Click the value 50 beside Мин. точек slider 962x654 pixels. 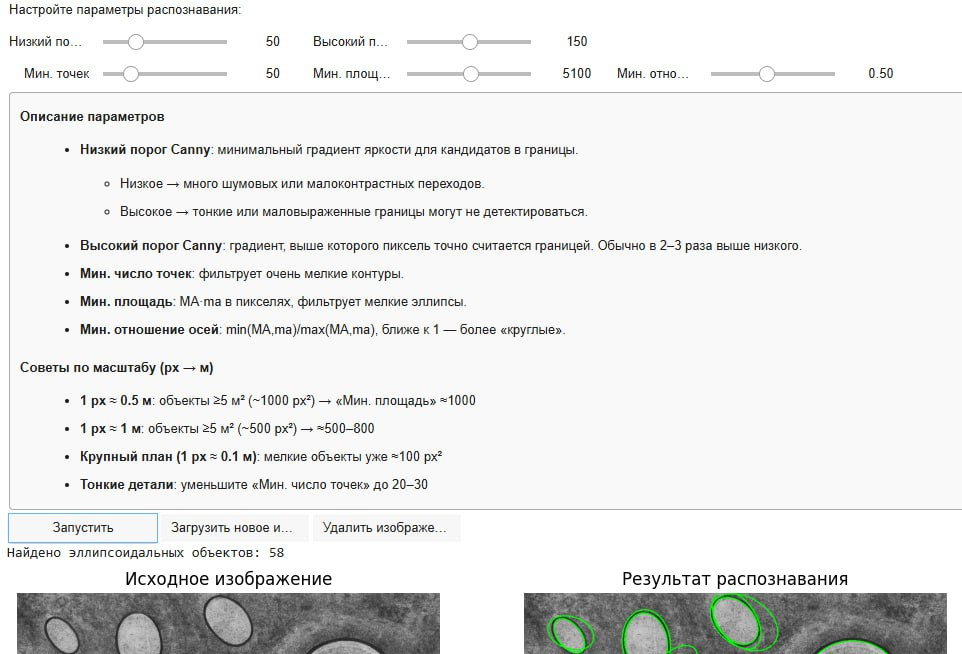(x=272, y=73)
